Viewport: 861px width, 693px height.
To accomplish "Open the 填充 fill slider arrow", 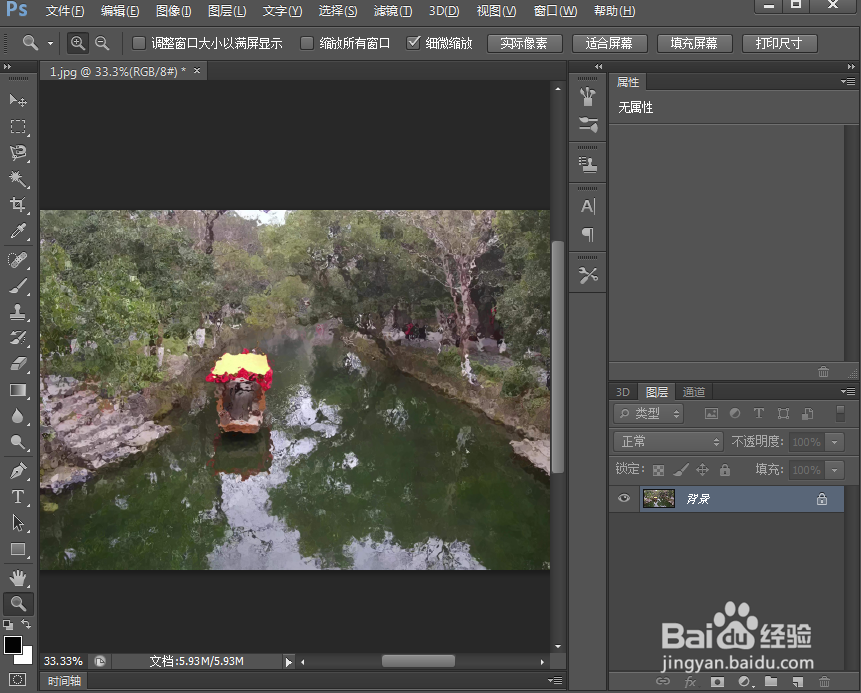I will point(835,470).
